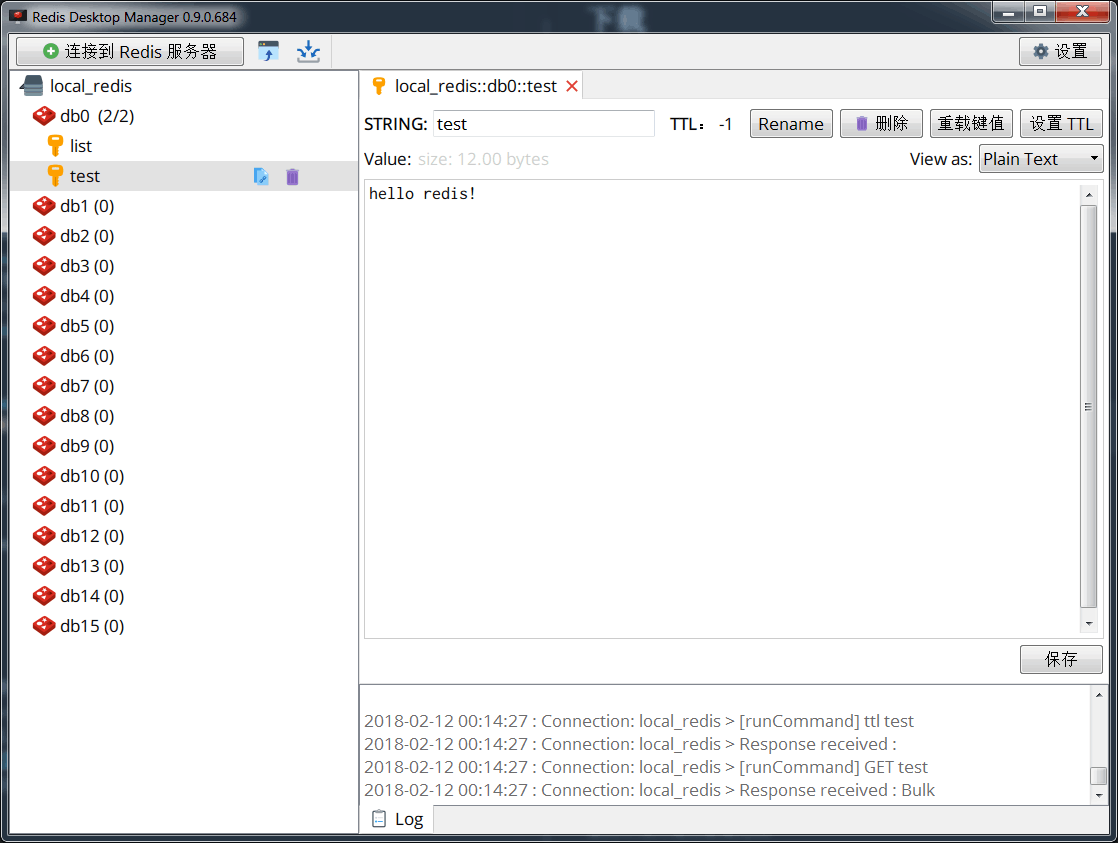Click the db6 database icon
The height and width of the screenshot is (843, 1118).
(x=44, y=356)
